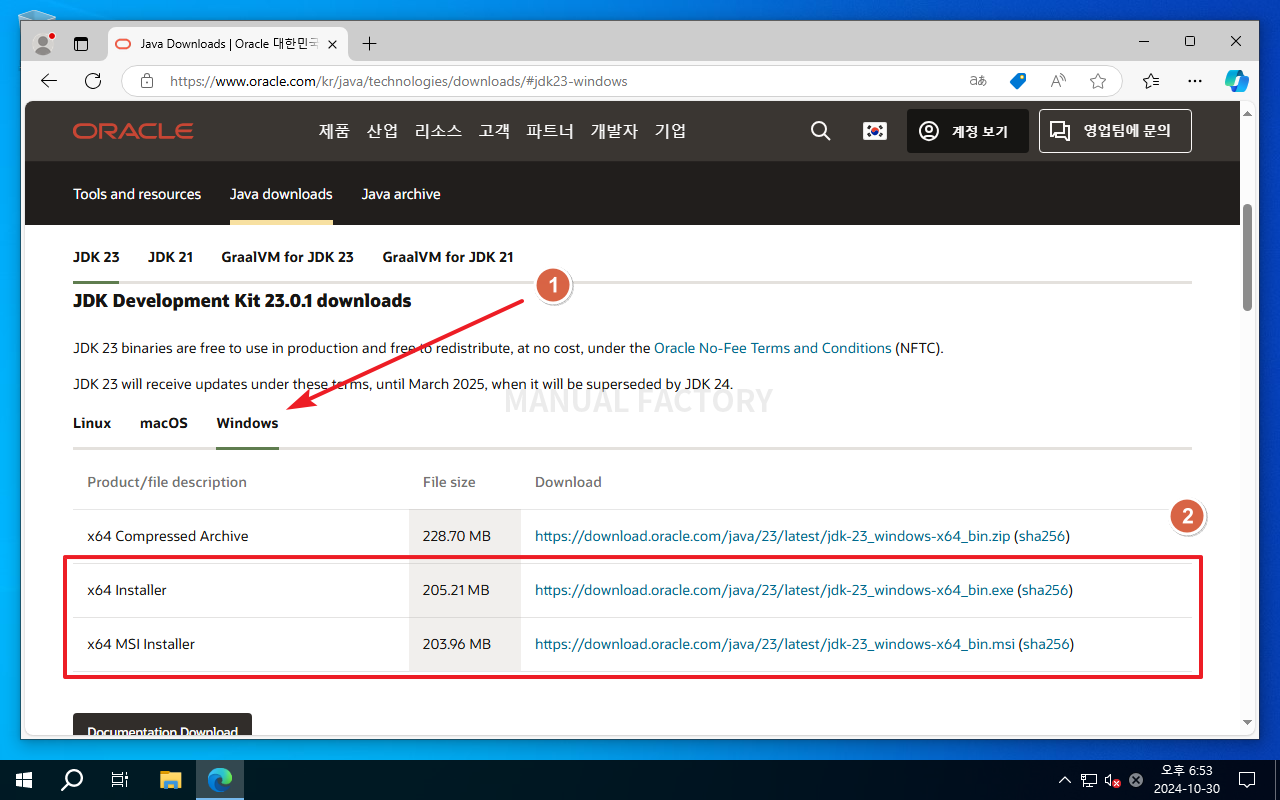Viewport: 1280px width, 800px height.
Task: Select the macOS platform tab
Action: [x=164, y=423]
